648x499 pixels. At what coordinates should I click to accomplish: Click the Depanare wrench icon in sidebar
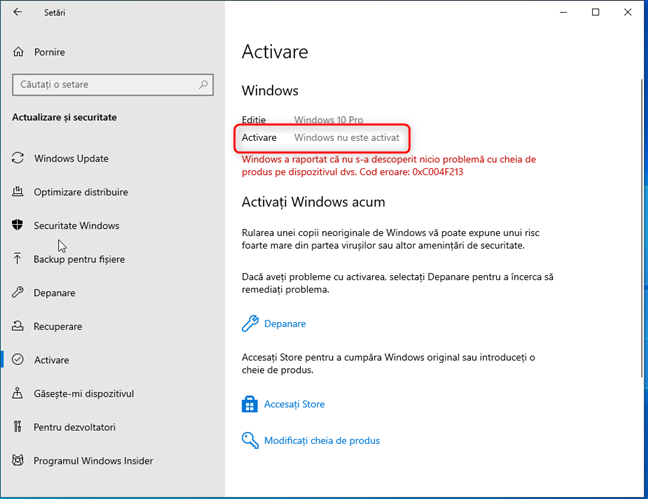click(x=17, y=292)
